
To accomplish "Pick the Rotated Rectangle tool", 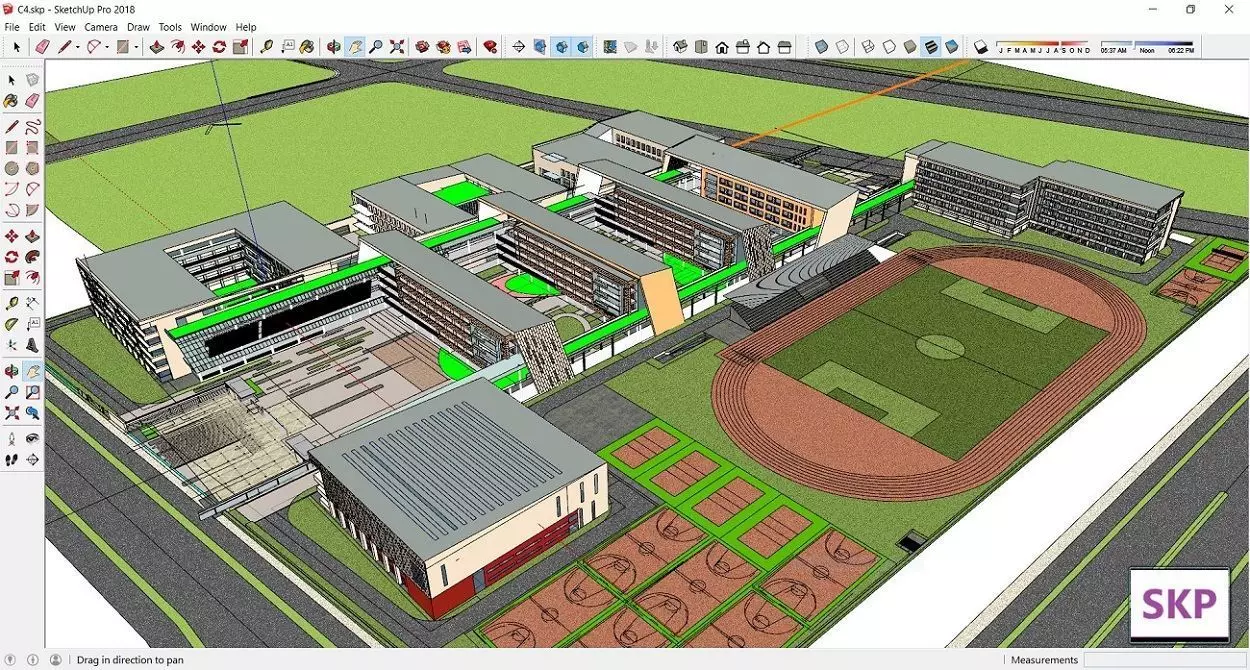I will pos(32,148).
